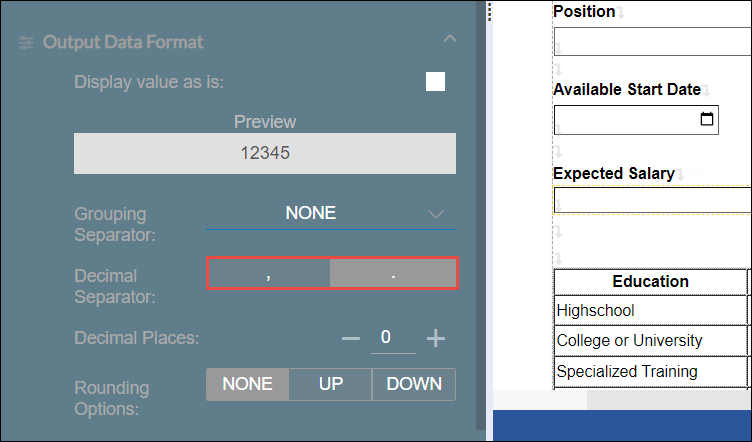Decrease Decimal Places with the minus icon
The image size is (752, 442).
point(350,338)
